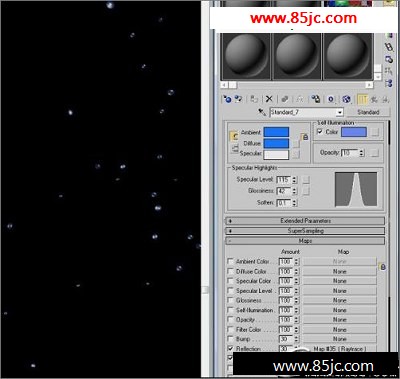Screen dimensions: 400x379
Task: Click the Material Effects Channel icon
Action: point(331,99)
